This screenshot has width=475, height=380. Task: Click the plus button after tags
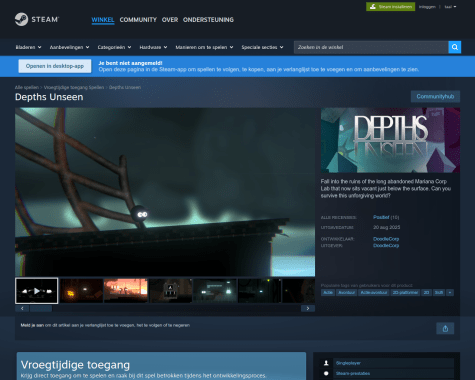[450, 293]
